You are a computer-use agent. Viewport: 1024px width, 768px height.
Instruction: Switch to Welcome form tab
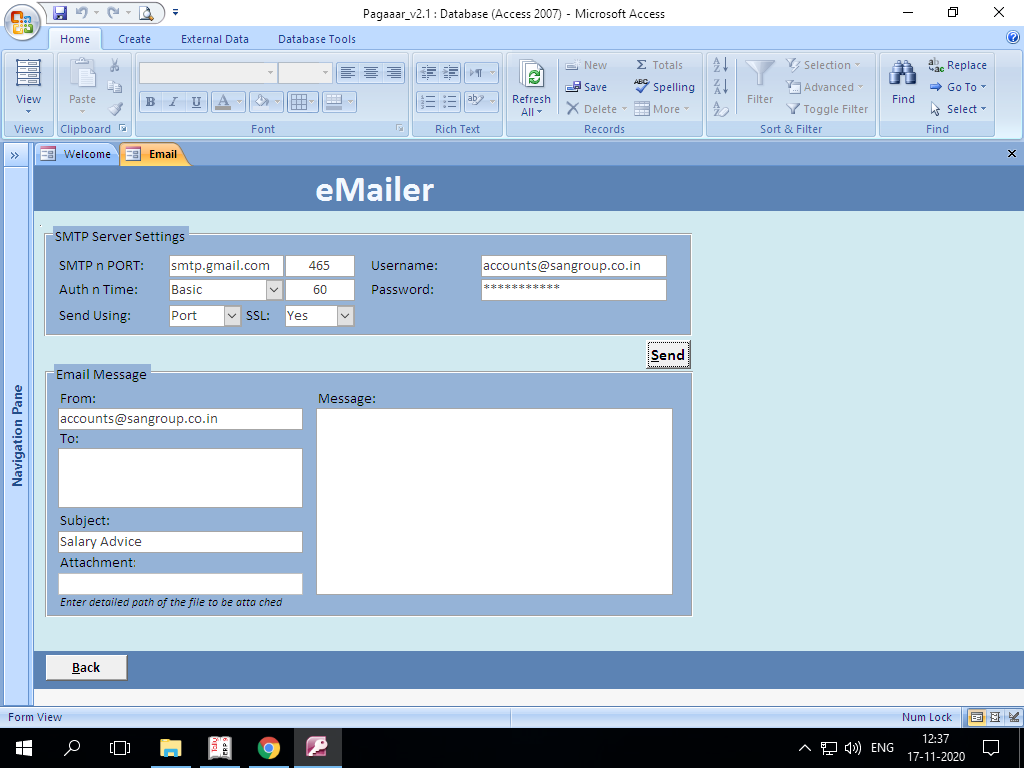(x=76, y=154)
